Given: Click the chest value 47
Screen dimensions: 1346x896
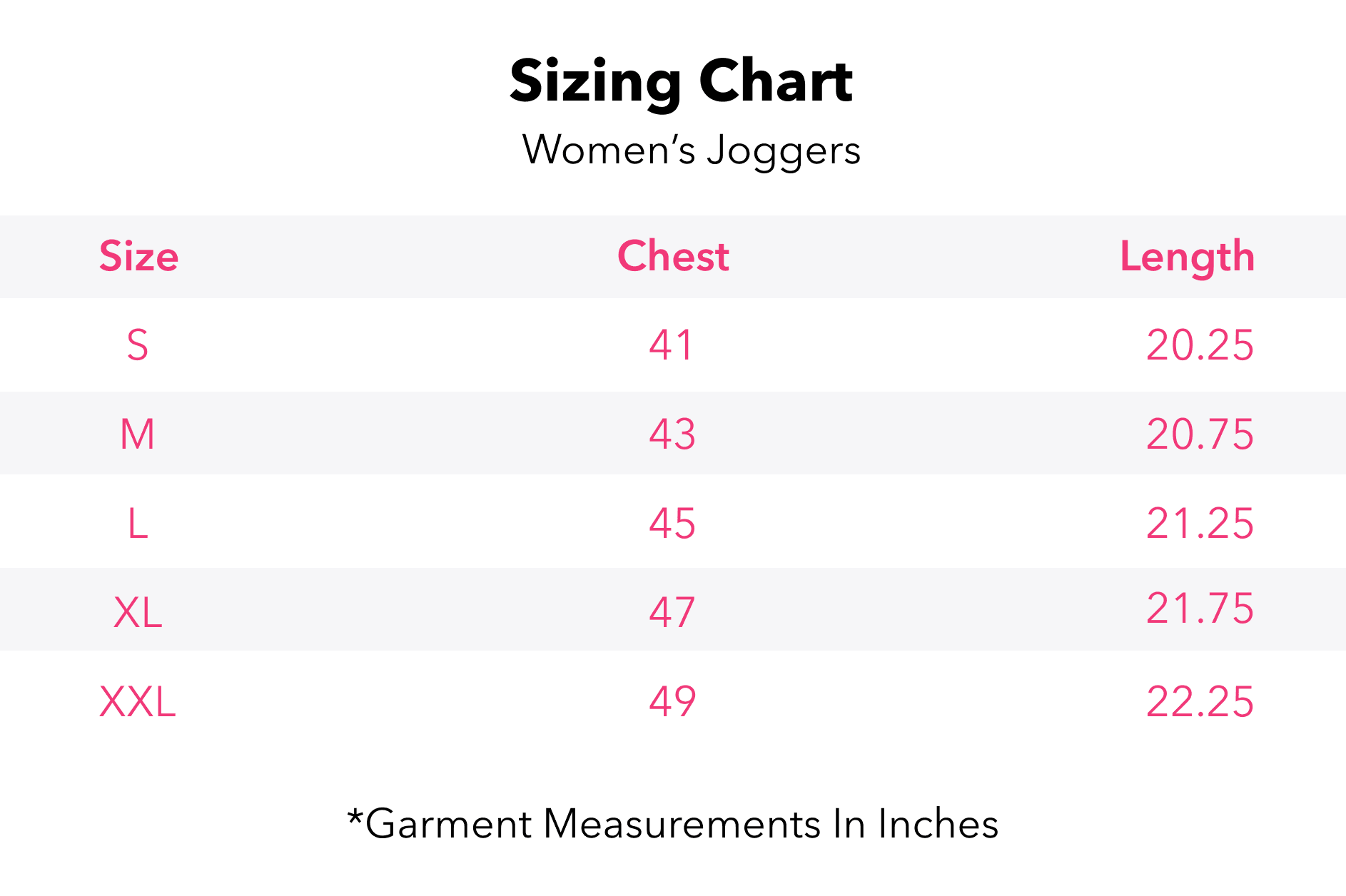Looking at the screenshot, I should 672,612.
